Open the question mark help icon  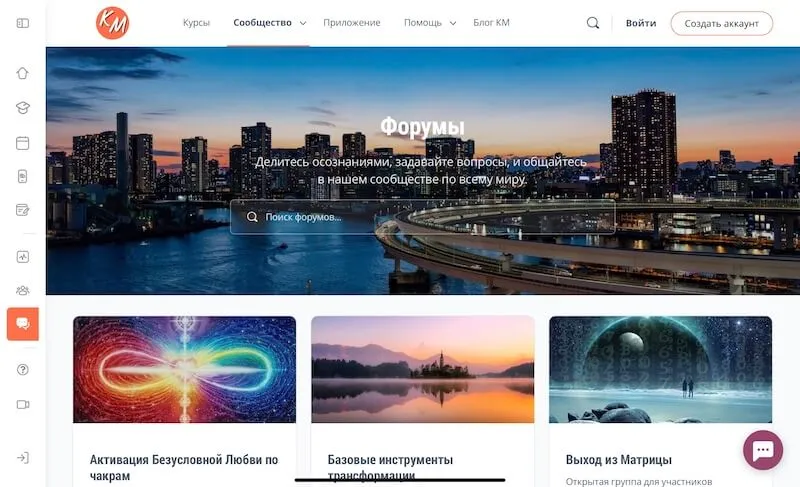[22, 370]
